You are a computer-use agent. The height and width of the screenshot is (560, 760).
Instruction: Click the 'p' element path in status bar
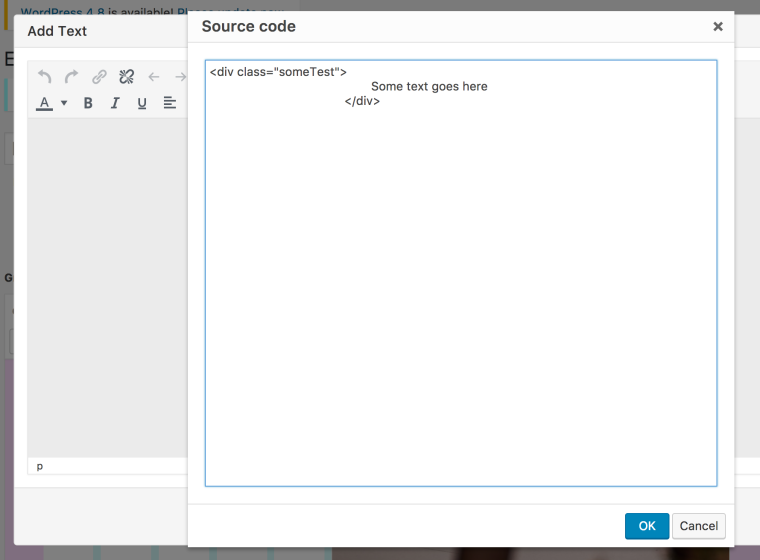[x=40, y=466]
